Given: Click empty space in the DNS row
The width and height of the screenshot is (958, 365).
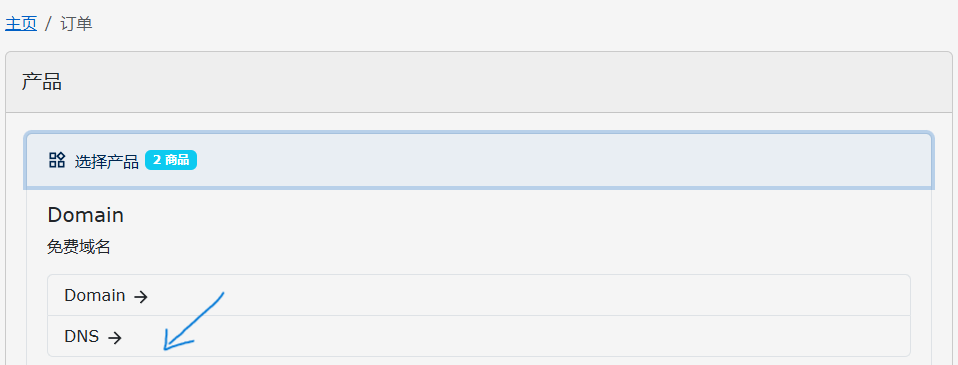Looking at the screenshot, I should 550,336.
